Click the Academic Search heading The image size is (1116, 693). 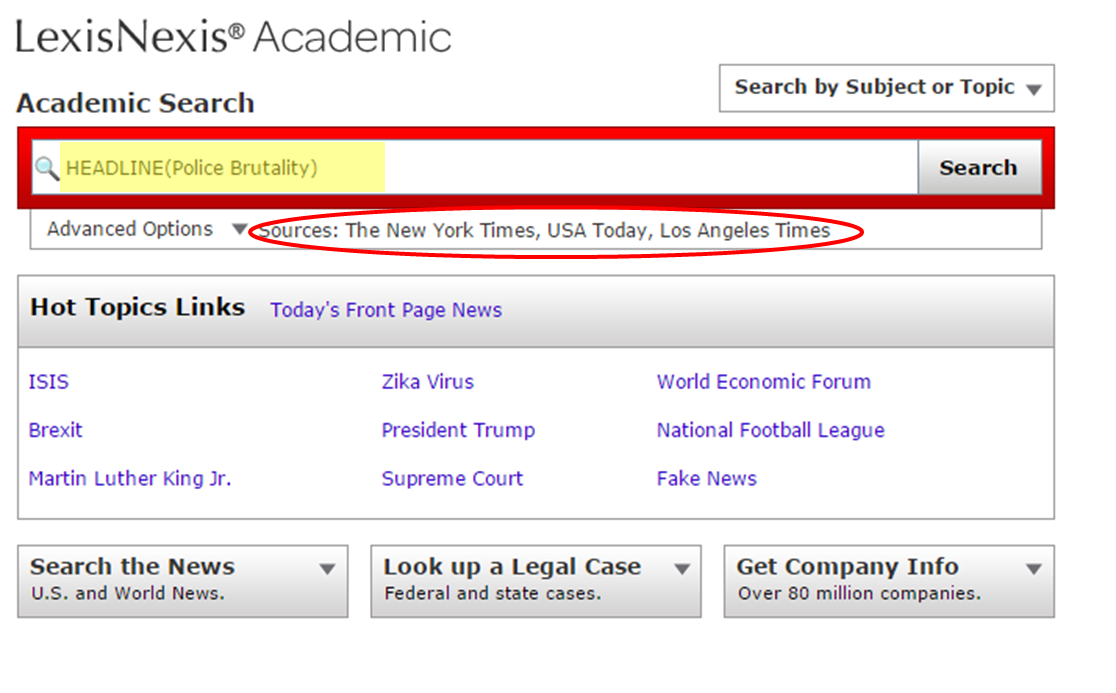[135, 103]
